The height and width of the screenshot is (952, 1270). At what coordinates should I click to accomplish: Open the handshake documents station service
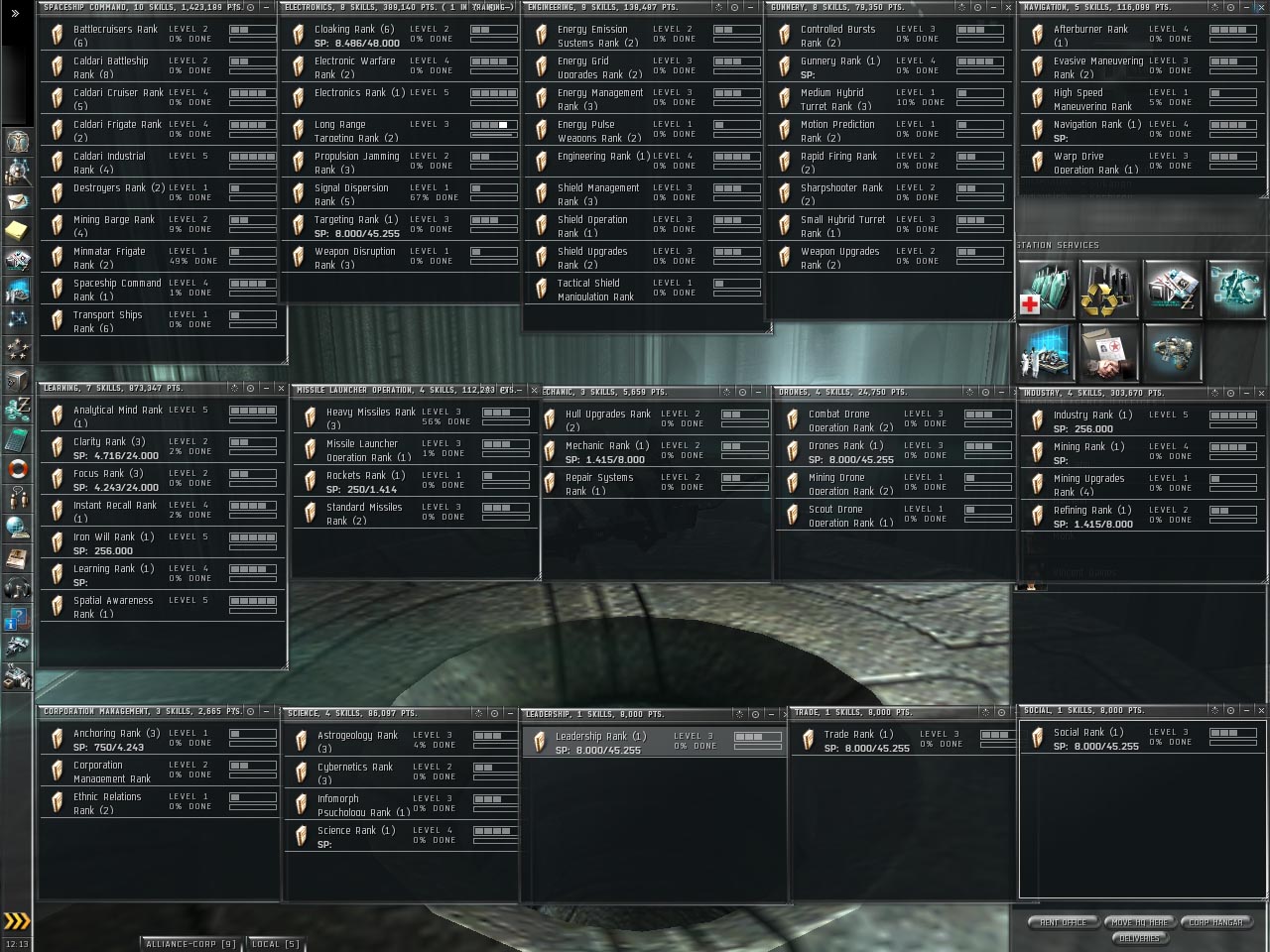(x=1109, y=353)
